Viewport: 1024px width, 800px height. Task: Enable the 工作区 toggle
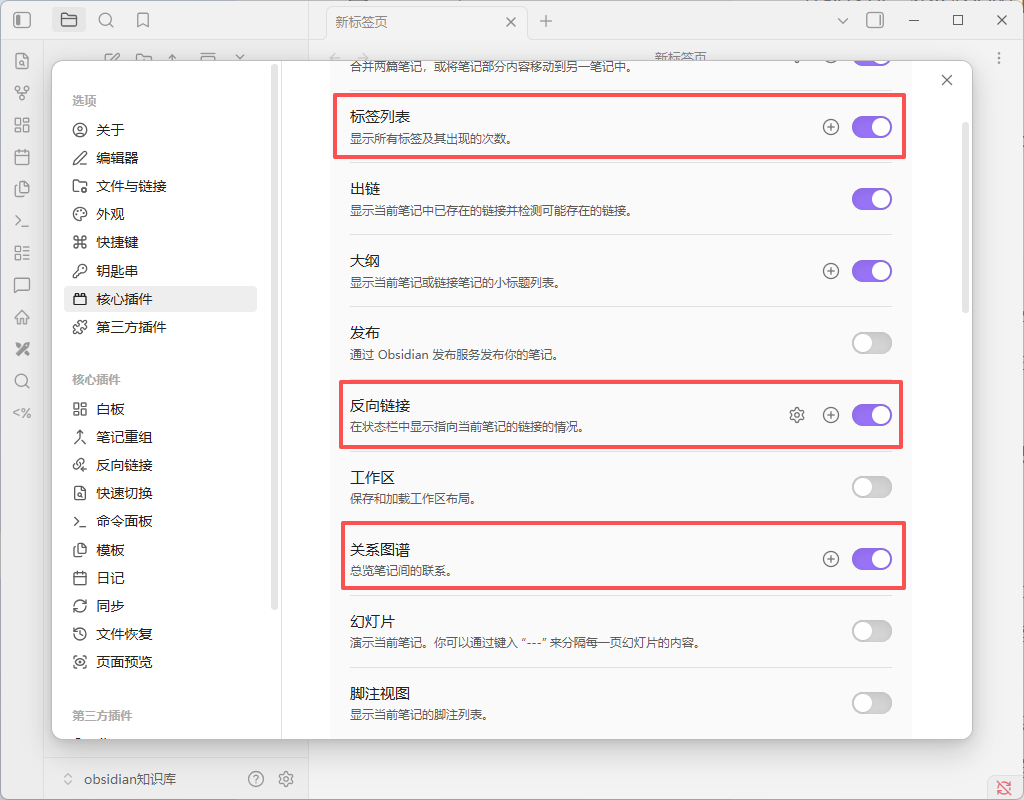[x=872, y=487]
